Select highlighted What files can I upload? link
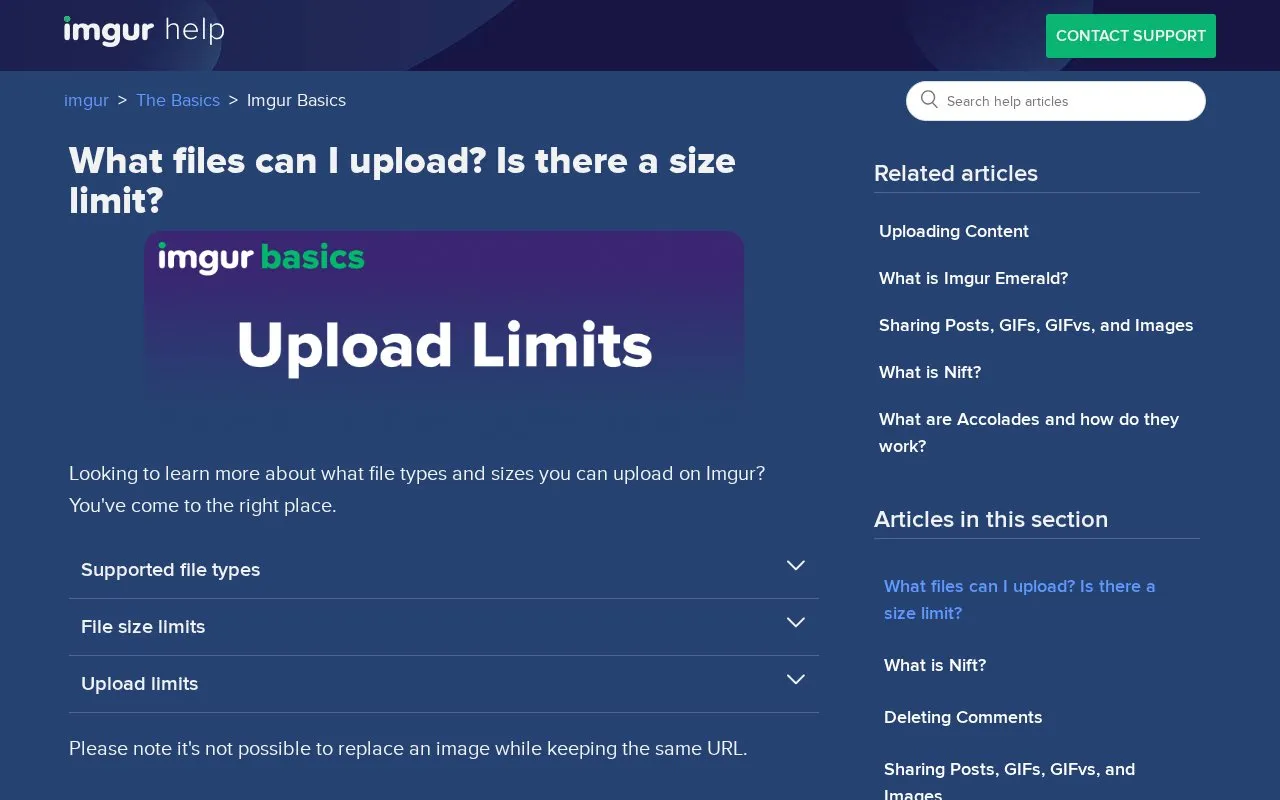 coord(1019,600)
